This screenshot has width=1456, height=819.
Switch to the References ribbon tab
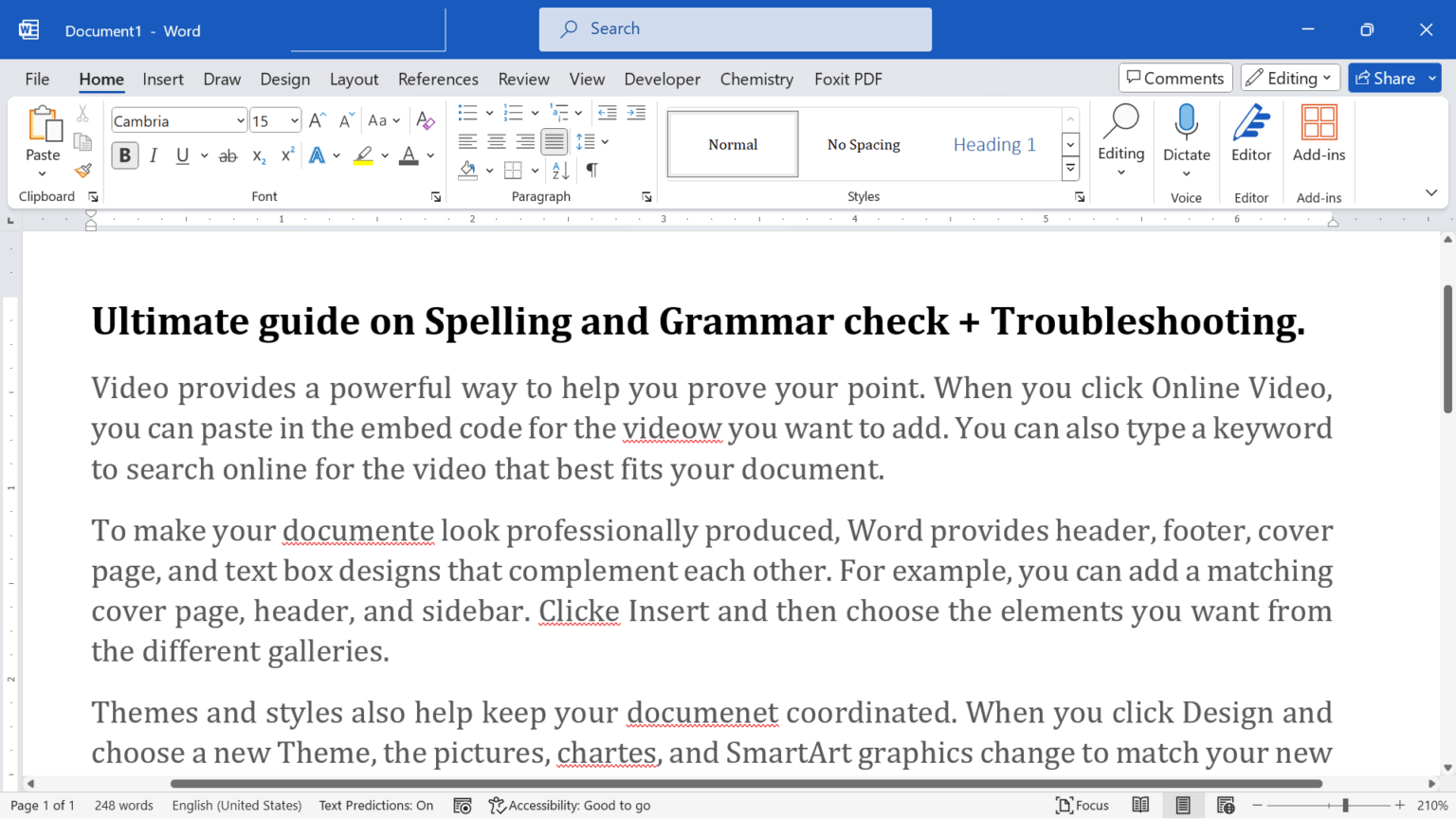tap(438, 79)
